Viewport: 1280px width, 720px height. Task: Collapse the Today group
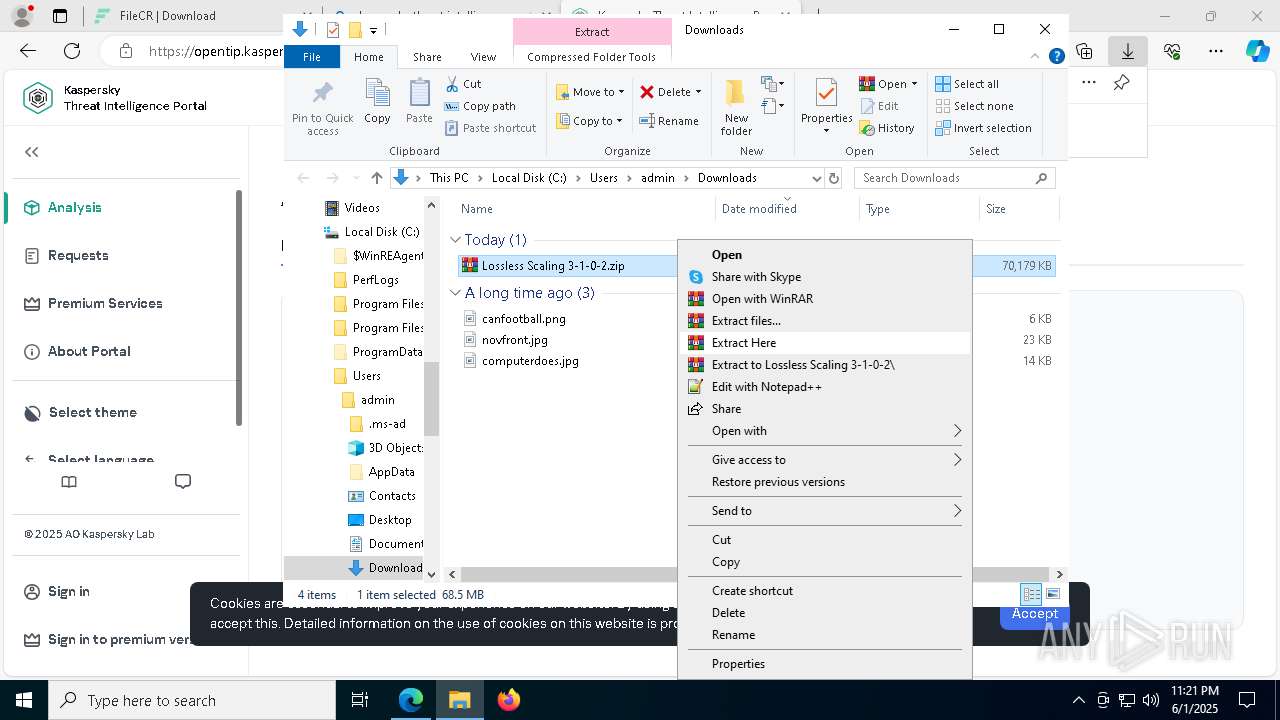(x=455, y=240)
